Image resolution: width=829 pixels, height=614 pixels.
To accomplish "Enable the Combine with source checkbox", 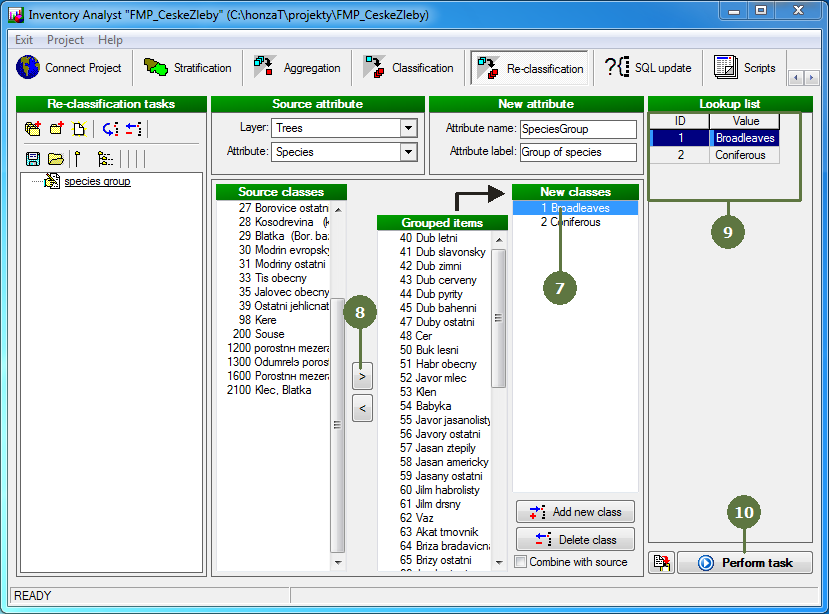I will [x=521, y=562].
